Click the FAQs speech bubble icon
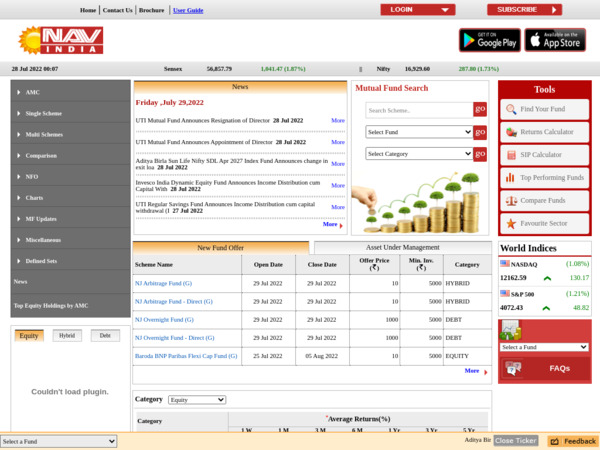Viewport: 600px width, 450px height. (513, 368)
